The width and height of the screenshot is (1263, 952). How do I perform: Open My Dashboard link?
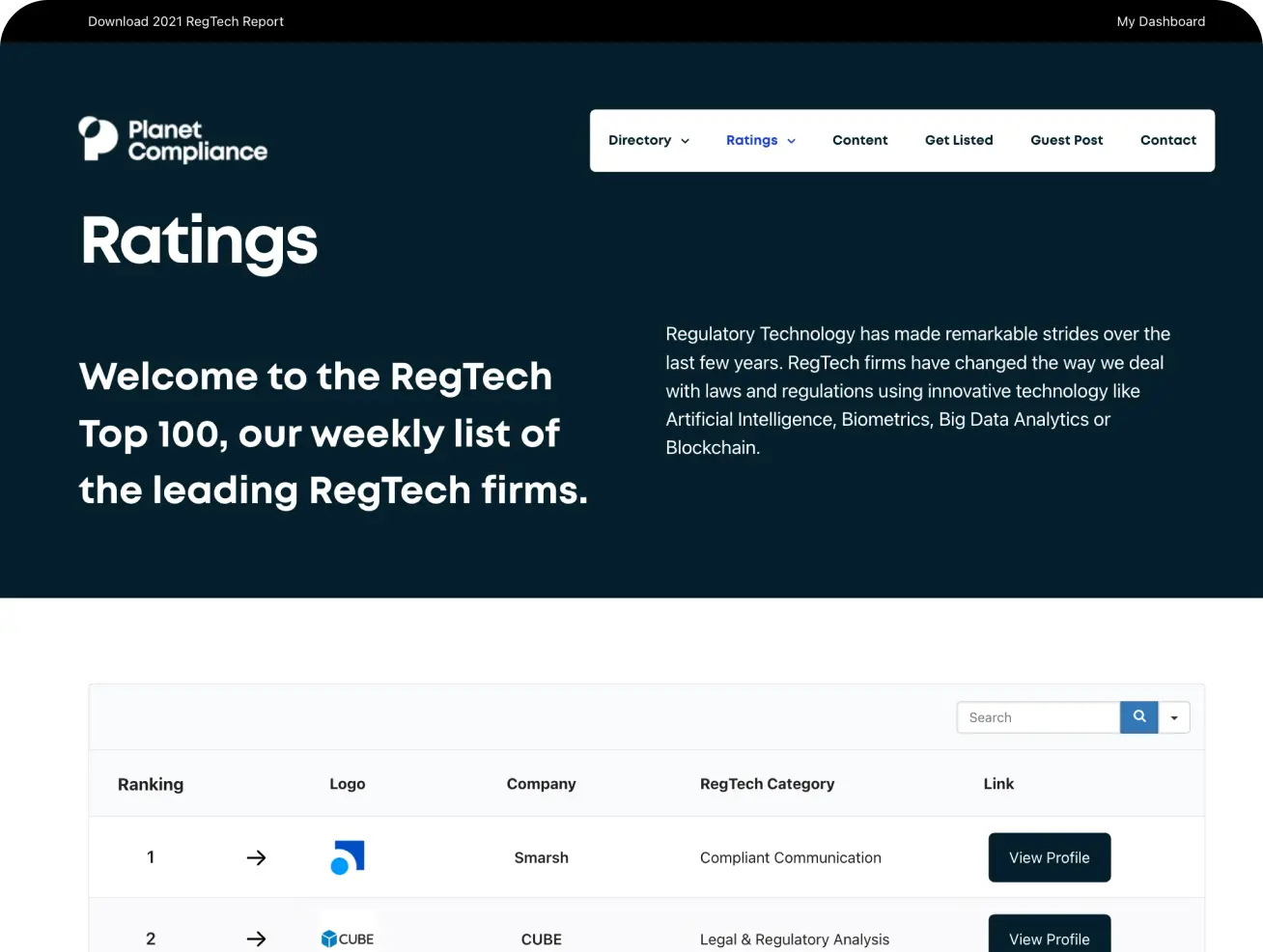[1161, 21]
